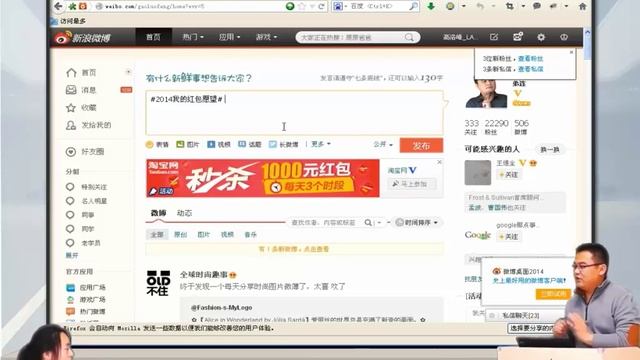Close the new-fans notification popup
The width and height of the screenshot is (640, 360).
point(571,52)
